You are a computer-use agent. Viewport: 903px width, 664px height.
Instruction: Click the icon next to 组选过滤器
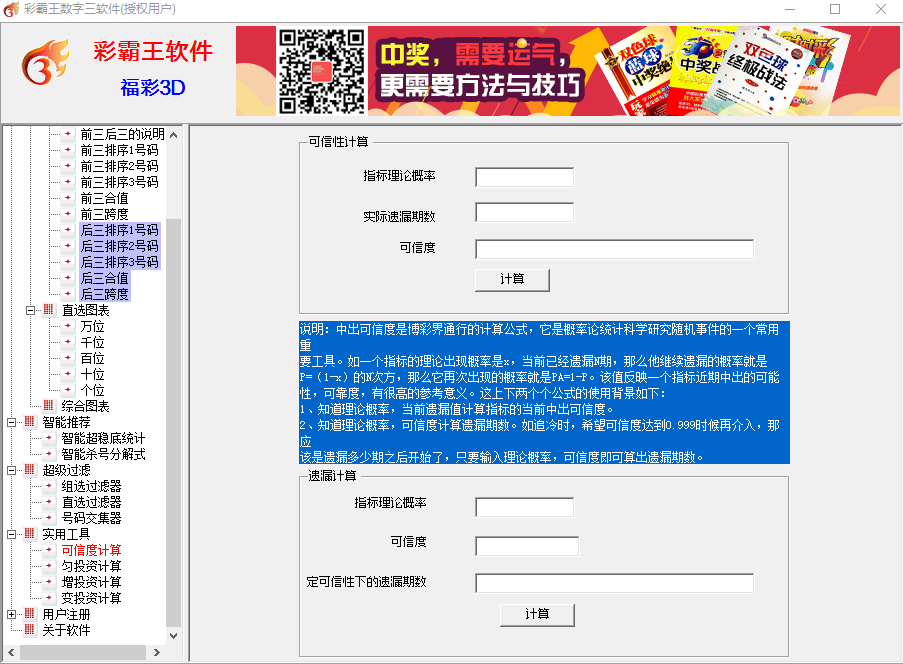coord(49,486)
